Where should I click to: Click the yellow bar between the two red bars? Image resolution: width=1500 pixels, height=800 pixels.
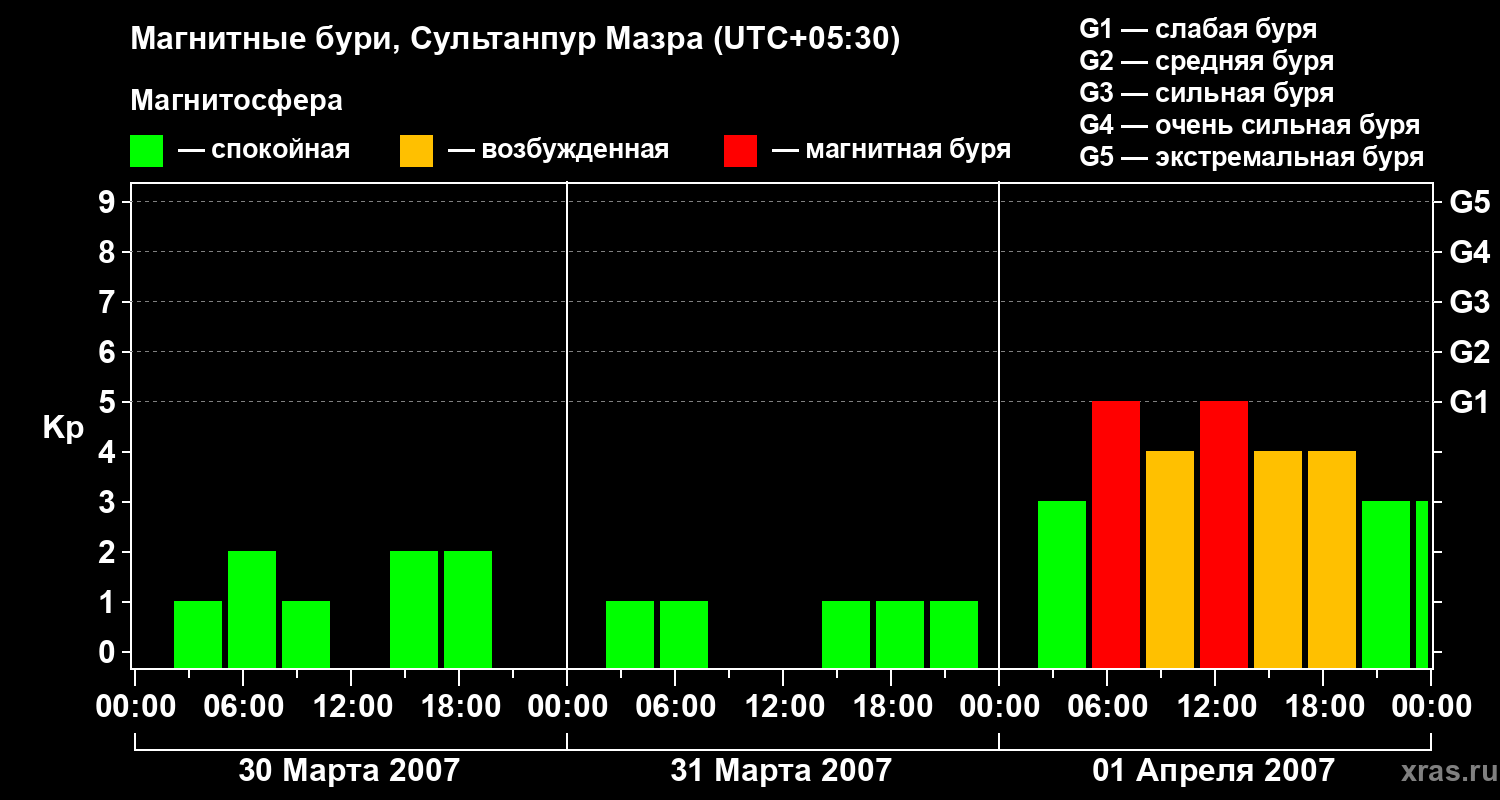pos(1170,559)
